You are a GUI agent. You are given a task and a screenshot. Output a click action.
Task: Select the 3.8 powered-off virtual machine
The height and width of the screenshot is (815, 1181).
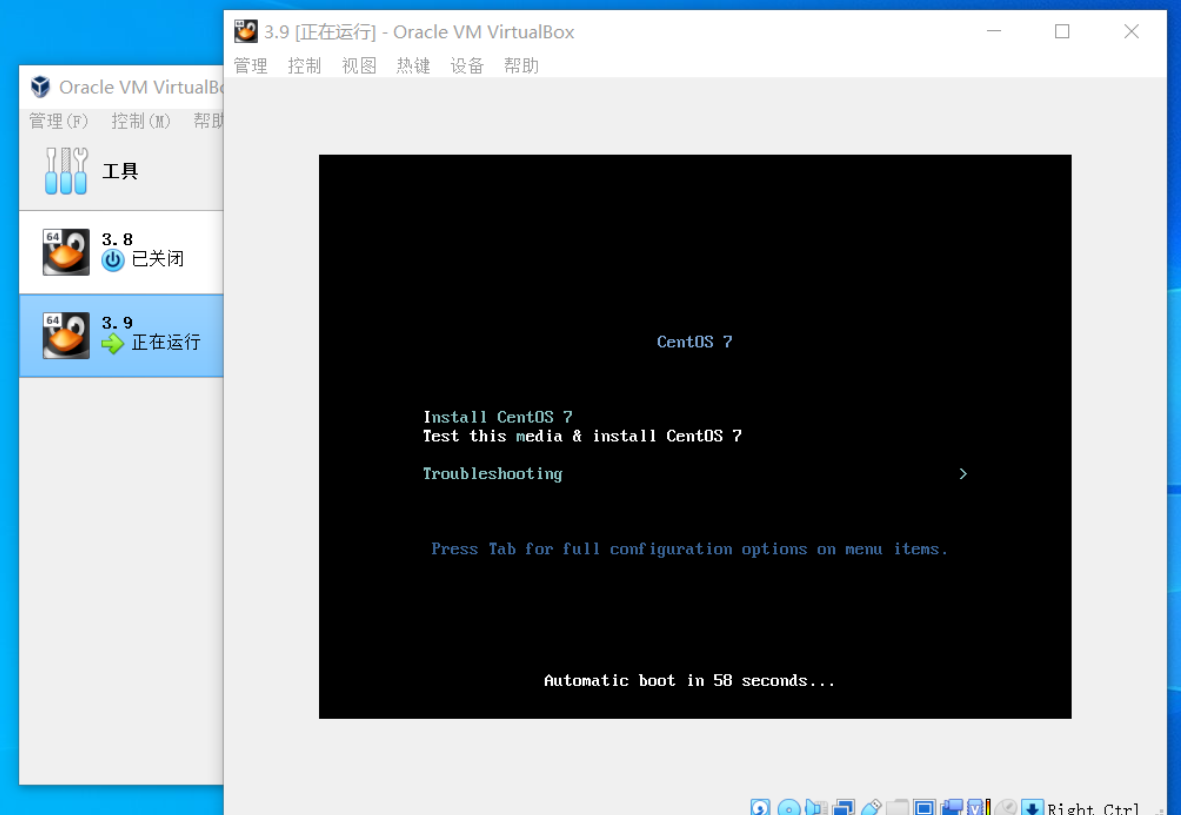click(x=121, y=252)
